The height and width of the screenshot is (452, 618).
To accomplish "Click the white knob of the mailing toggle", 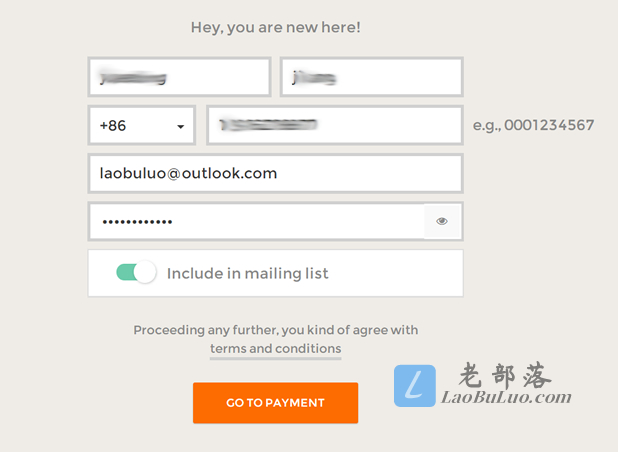I will pos(145,272).
